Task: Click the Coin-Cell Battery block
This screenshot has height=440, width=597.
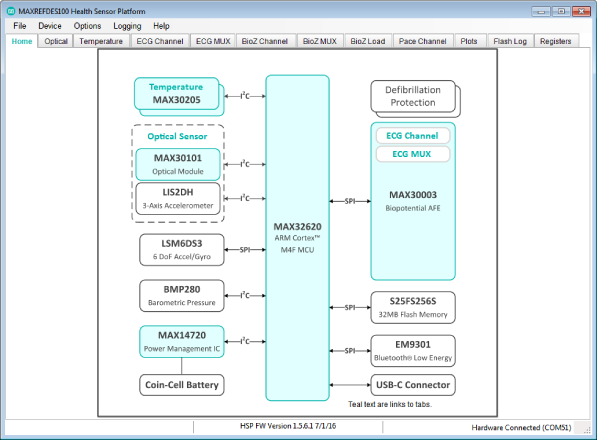Action: 182,385
